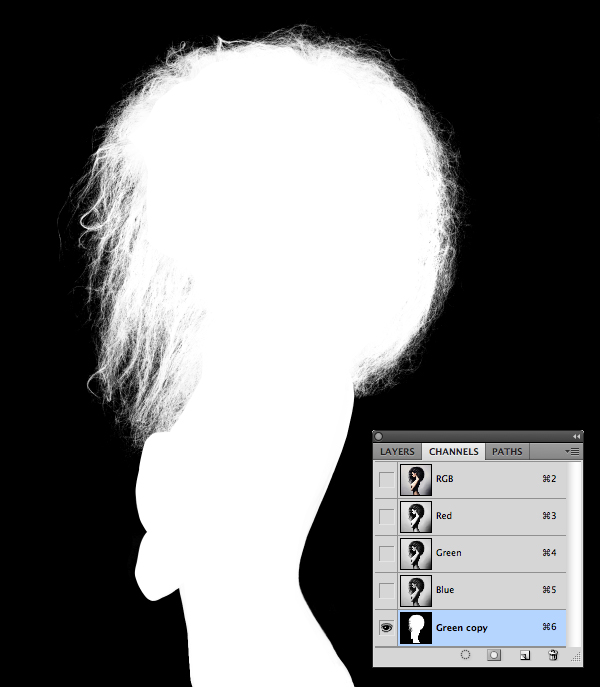
Task: Select the Green channel label
Action: pyautogui.click(x=448, y=552)
